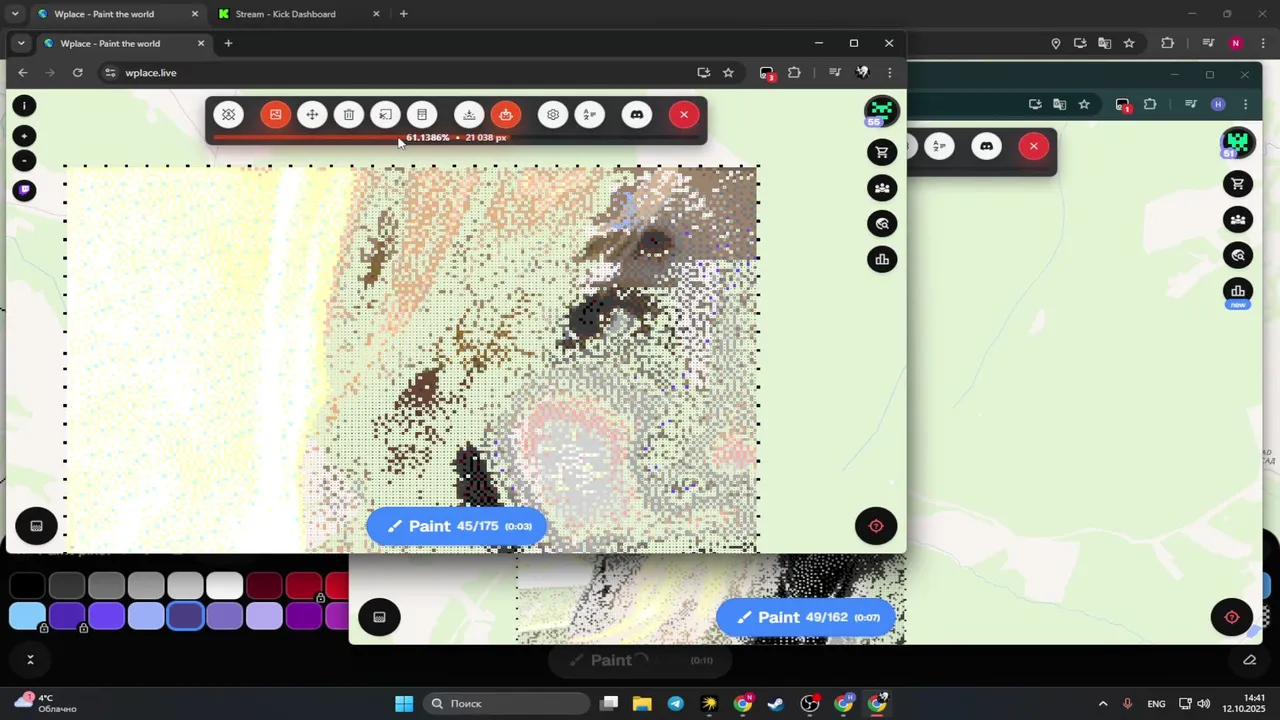The image size is (1280, 720).
Task: Reload the wplace.live page
Action: coord(78,73)
